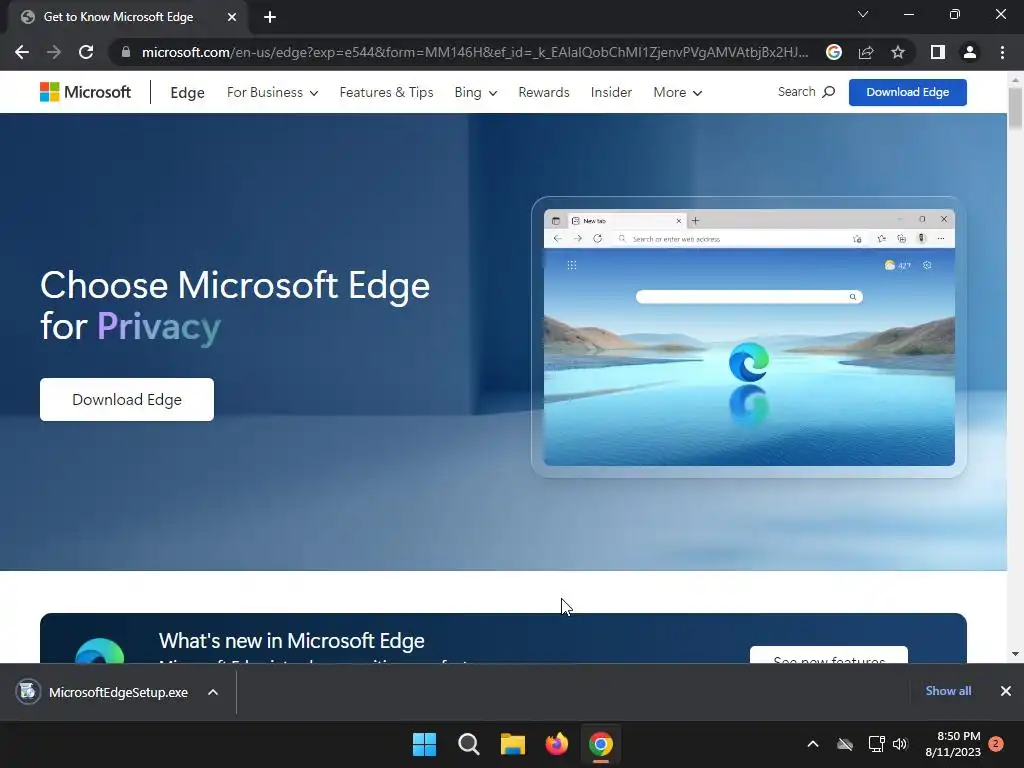Reload the page

point(86,52)
